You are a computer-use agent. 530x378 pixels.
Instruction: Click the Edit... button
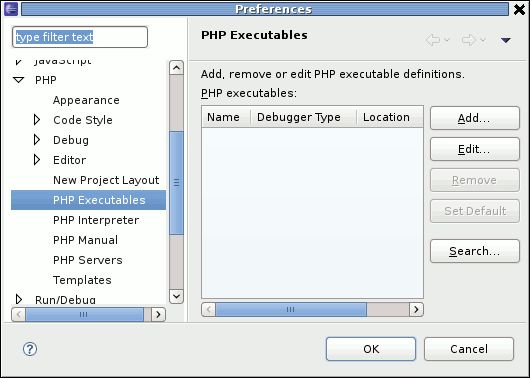[475, 149]
